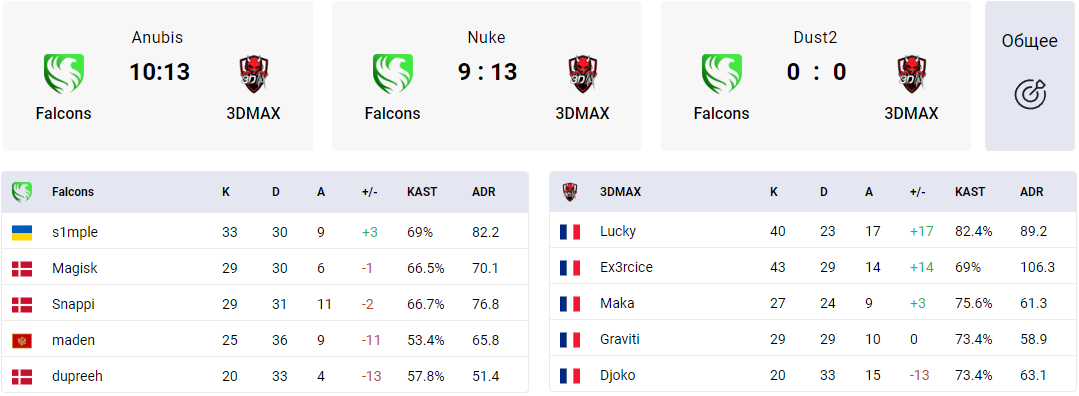Click Falcons logo in stats table header
Image resolution: width=1079 pixels, height=396 pixels.
[x=22, y=192]
